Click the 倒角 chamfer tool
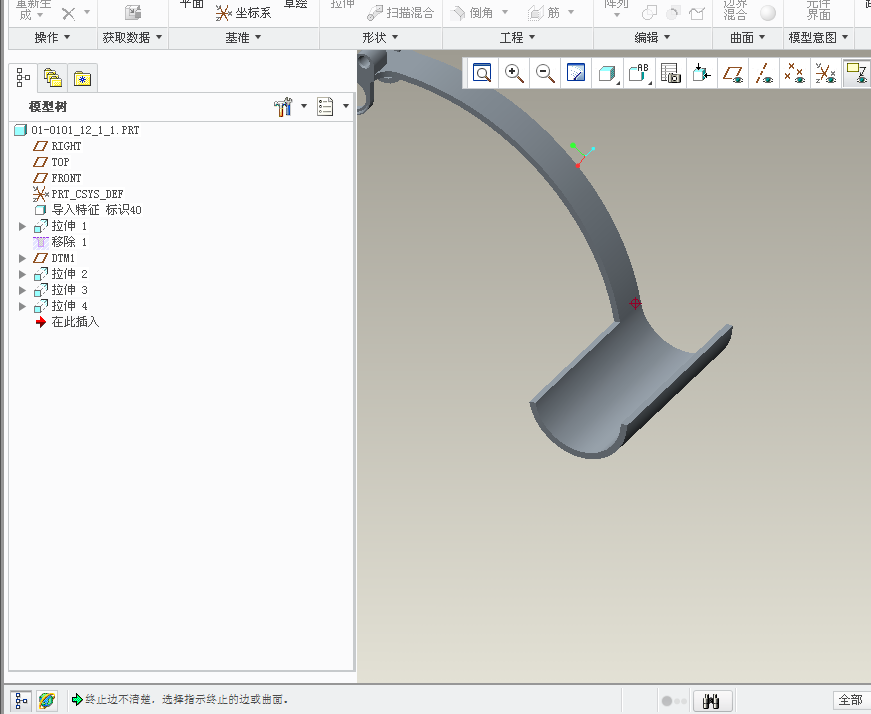Image resolution: width=871 pixels, height=714 pixels. 472,13
